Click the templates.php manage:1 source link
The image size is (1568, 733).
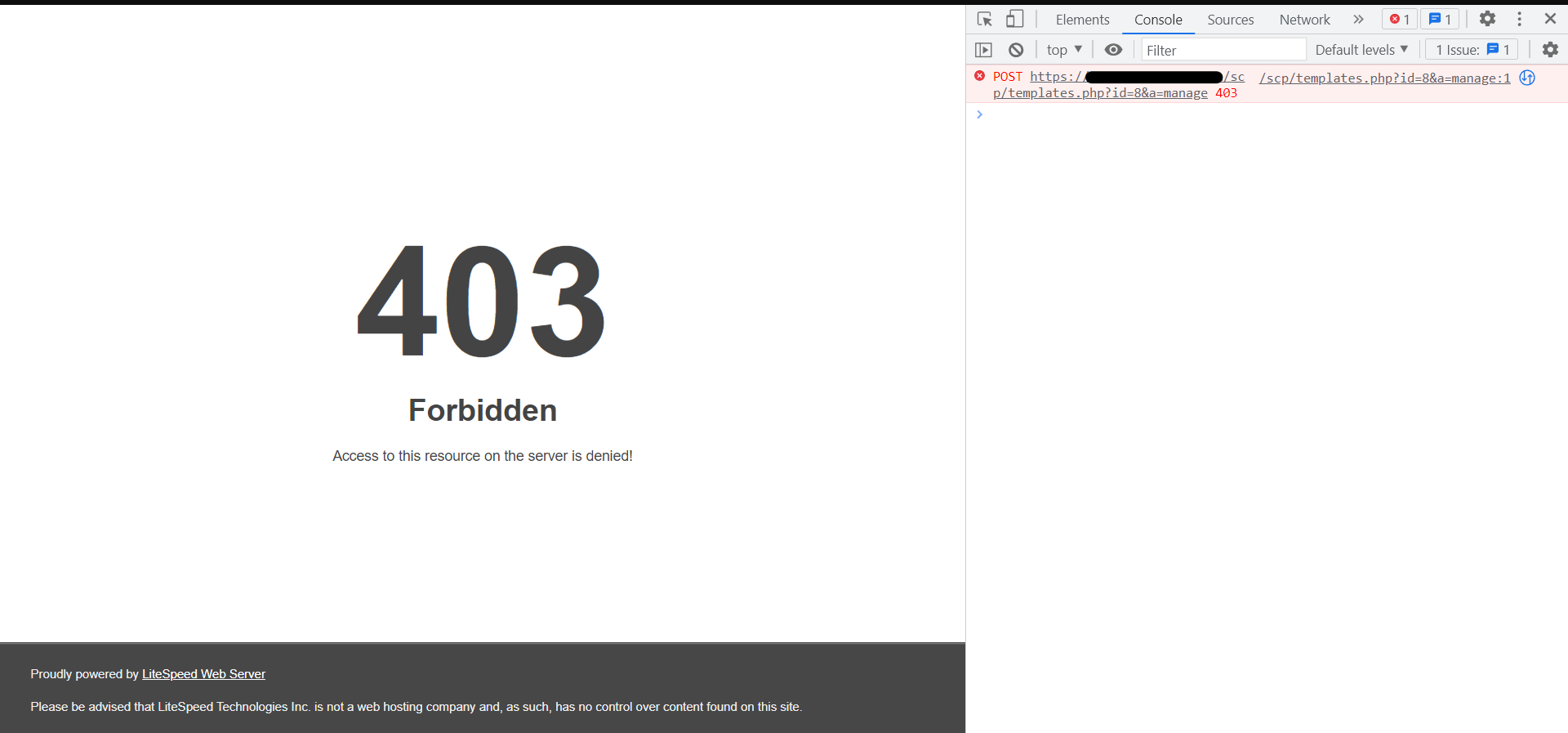[1384, 78]
